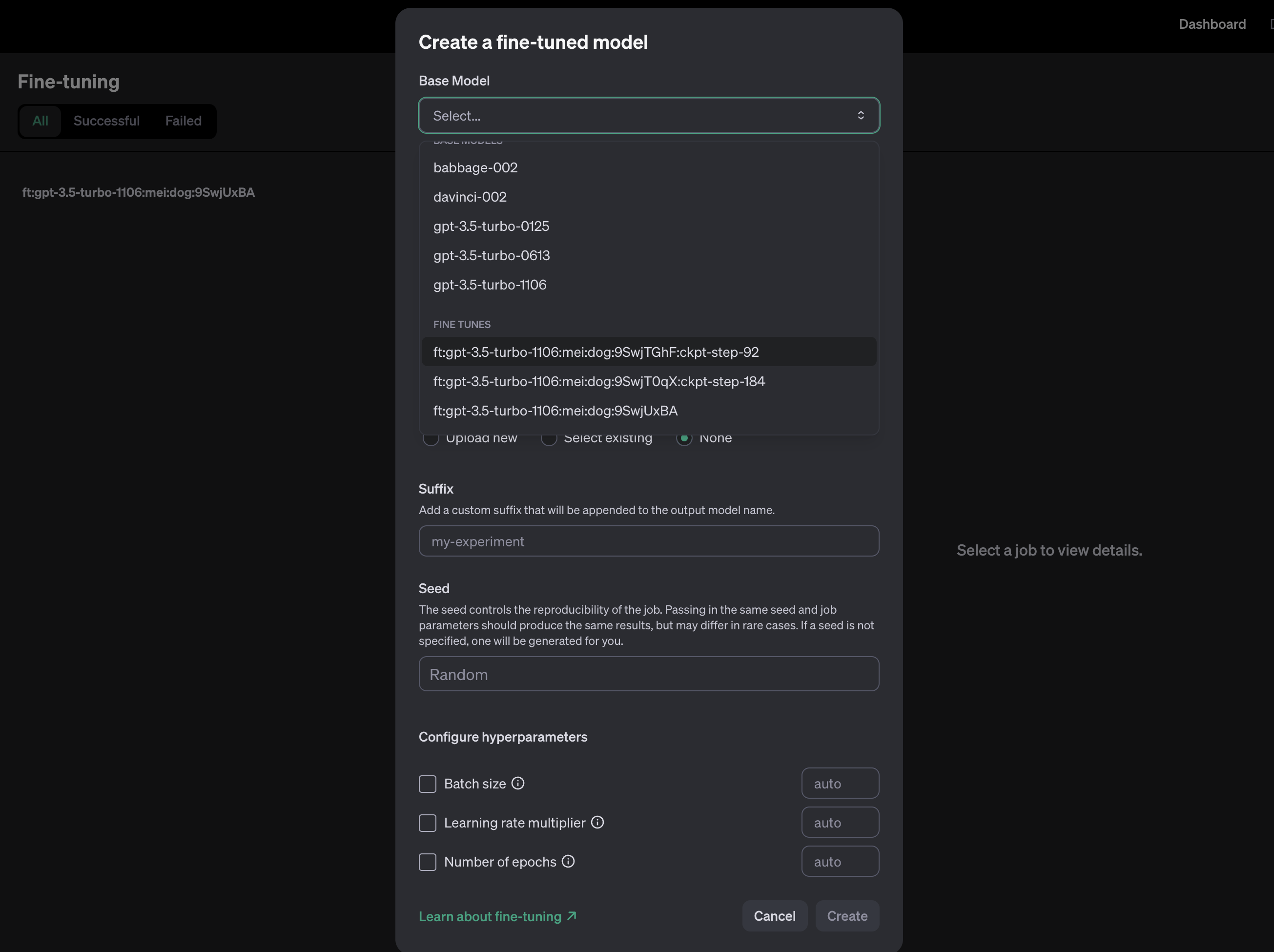Click the Cancel button
Viewport: 1274px width, 952px height.
point(774,916)
